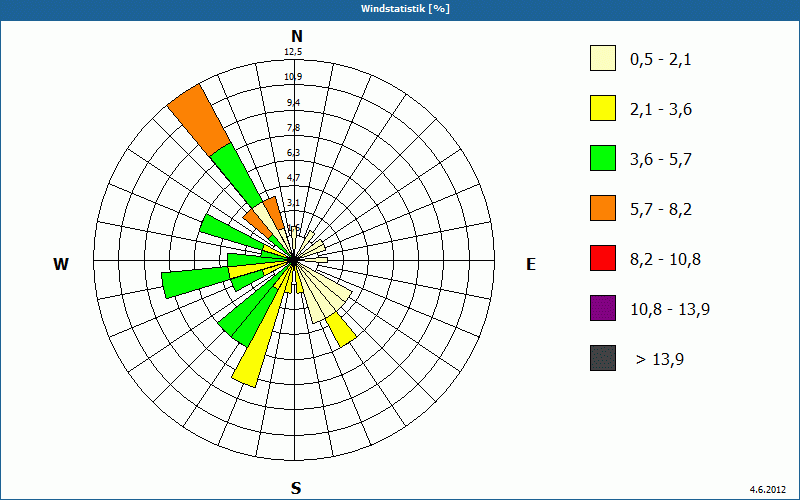This screenshot has width=800, height=500.
Task: Click the yellow 2,1 - 3,6 legend swatch
Action: point(603,108)
